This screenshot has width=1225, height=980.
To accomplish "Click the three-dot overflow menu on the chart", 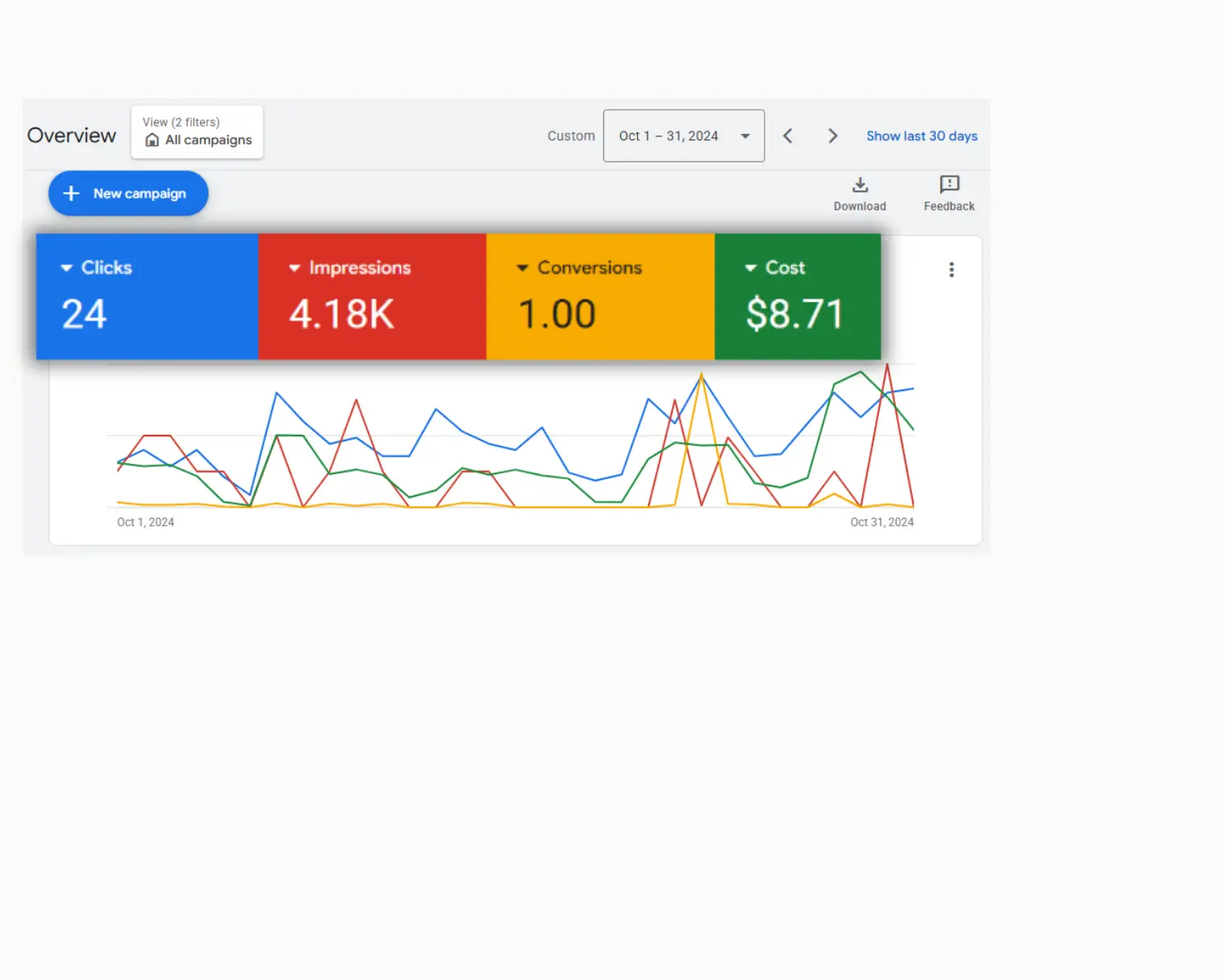I will (x=952, y=269).
